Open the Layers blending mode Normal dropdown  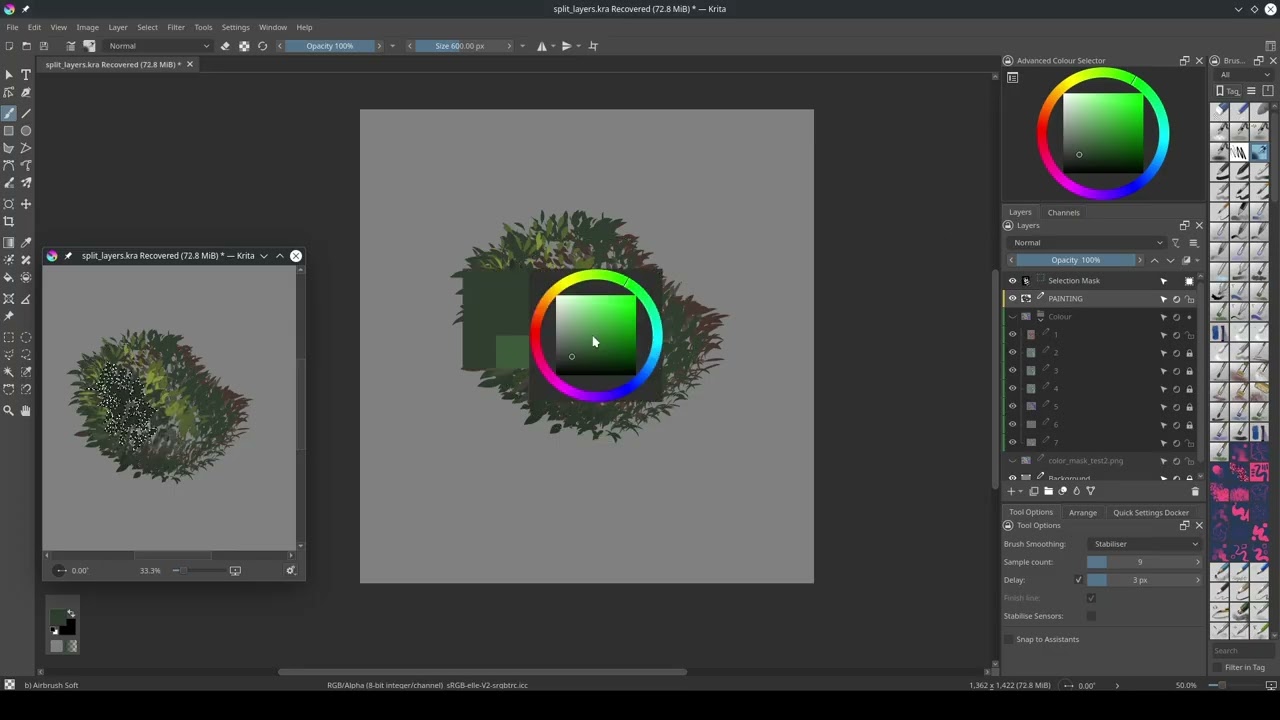[x=1087, y=243]
